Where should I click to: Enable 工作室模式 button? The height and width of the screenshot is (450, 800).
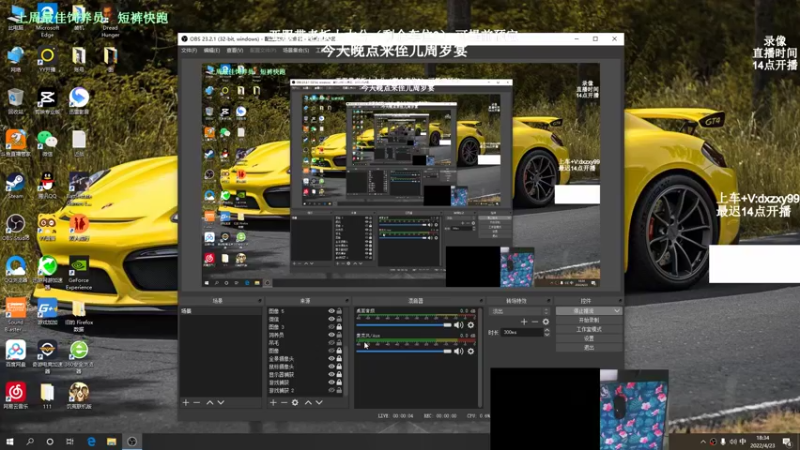click(589, 329)
